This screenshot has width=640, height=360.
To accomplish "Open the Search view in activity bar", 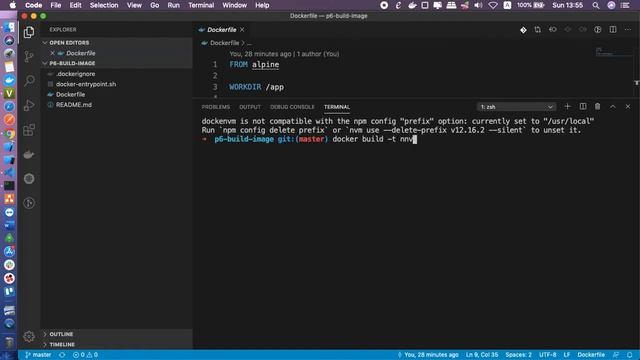I will 29,80.
